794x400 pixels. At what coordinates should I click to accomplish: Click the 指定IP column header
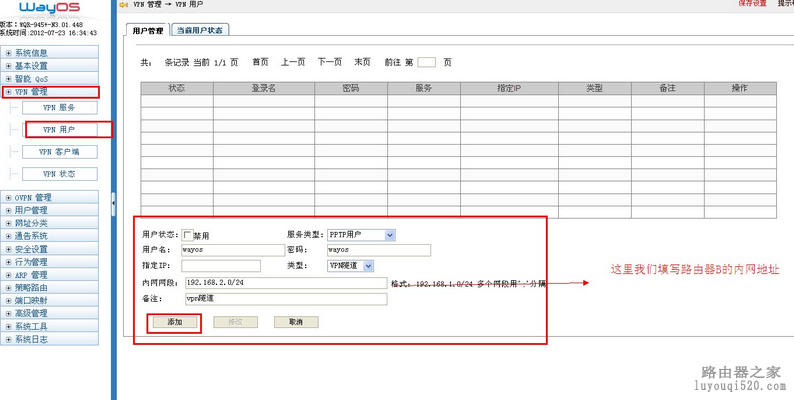point(509,88)
